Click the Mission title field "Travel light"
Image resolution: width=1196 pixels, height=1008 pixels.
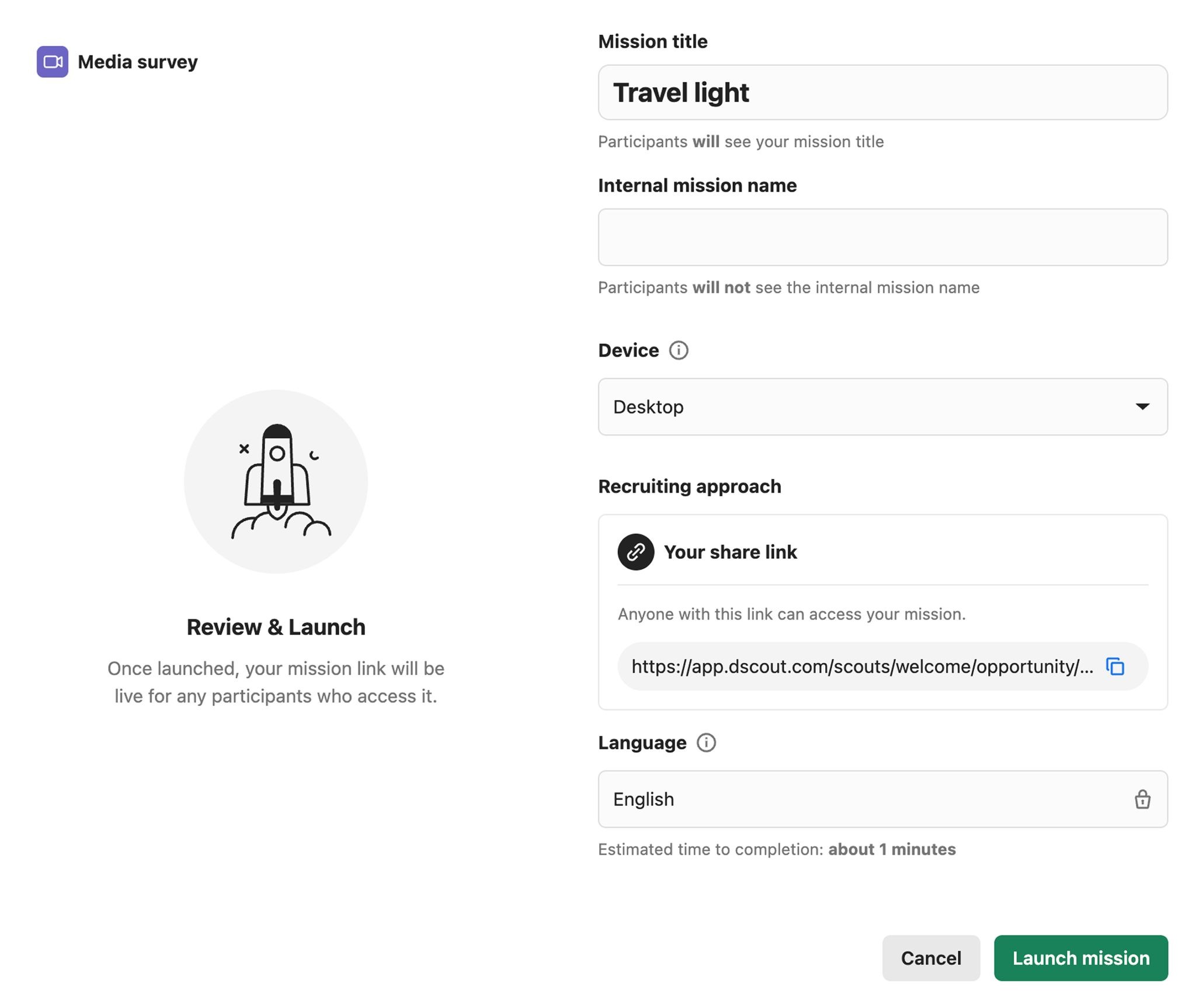point(882,92)
